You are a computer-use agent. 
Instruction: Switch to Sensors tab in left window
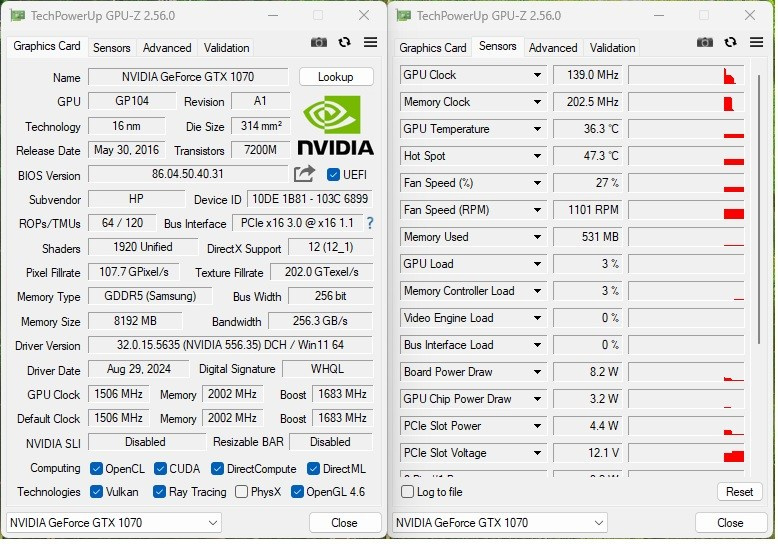[112, 48]
